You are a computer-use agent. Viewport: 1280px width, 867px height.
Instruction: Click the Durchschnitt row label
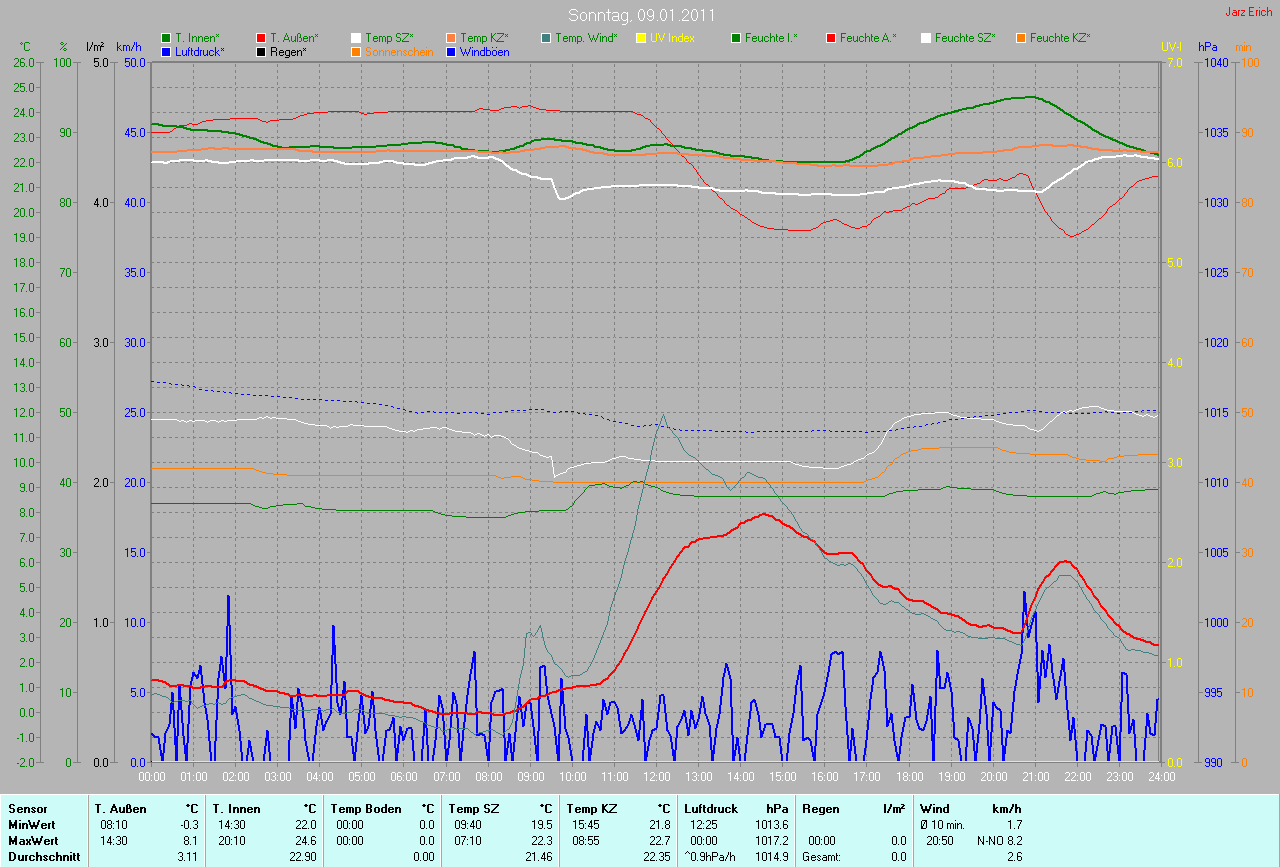tap(44, 857)
